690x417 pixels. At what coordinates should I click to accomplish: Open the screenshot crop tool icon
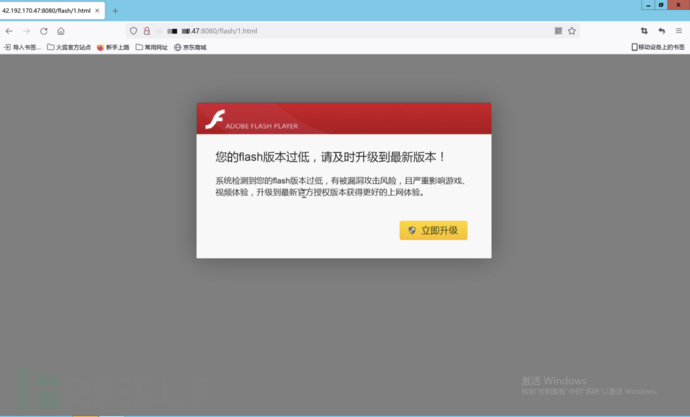click(644, 31)
